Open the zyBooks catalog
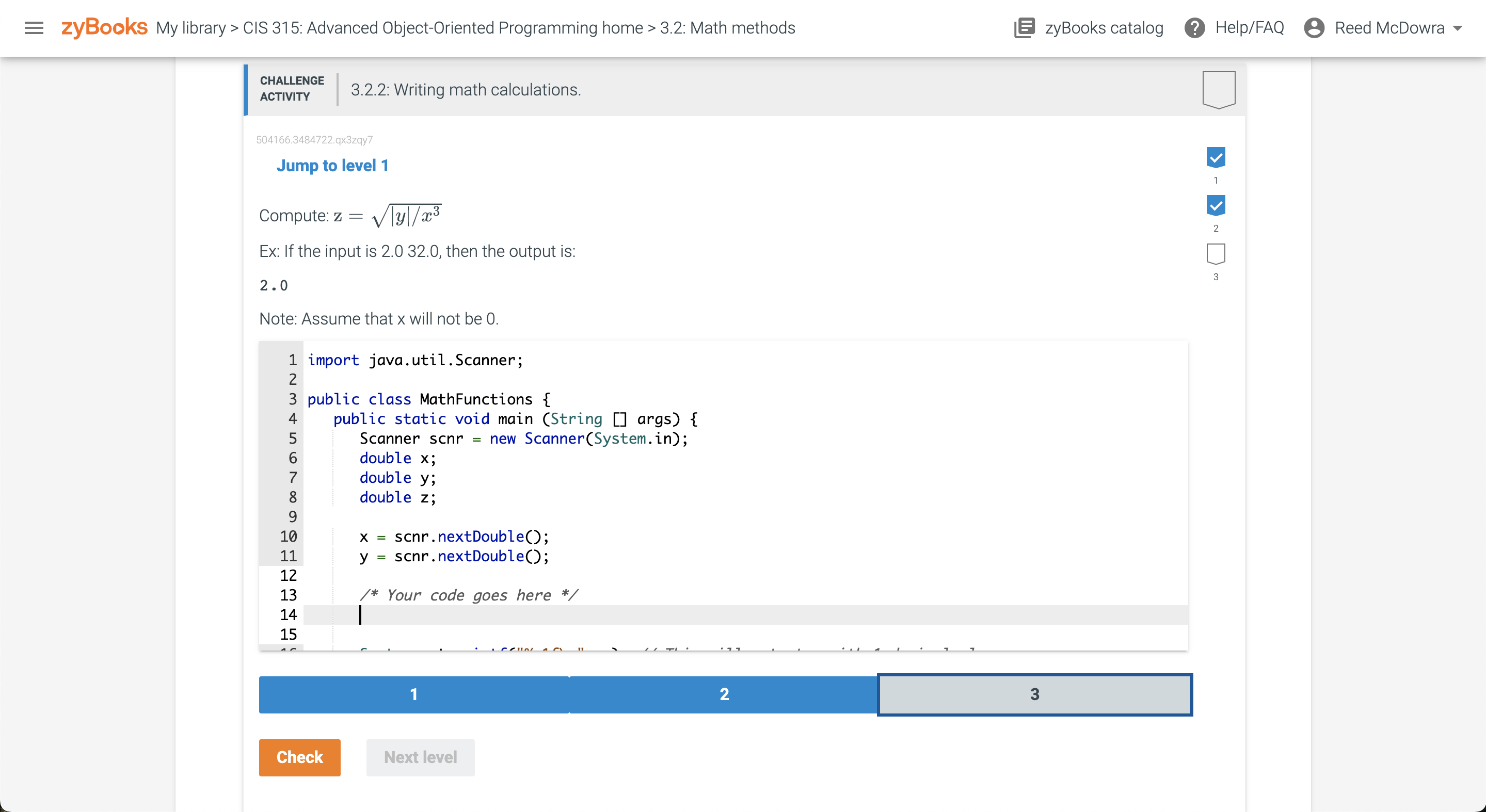The height and width of the screenshot is (812, 1486). (1103, 28)
